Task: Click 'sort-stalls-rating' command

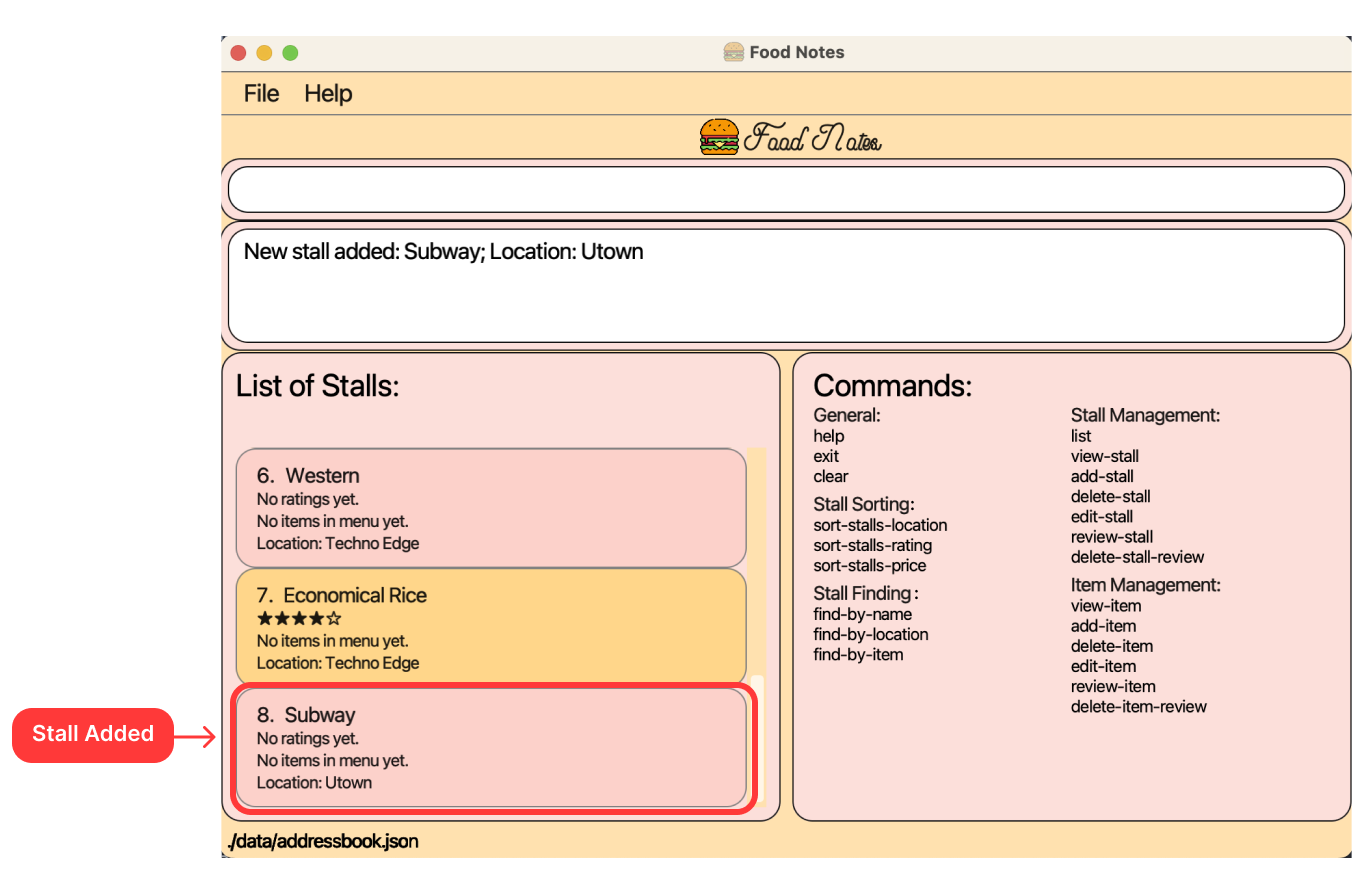Action: pyautogui.click(x=873, y=545)
